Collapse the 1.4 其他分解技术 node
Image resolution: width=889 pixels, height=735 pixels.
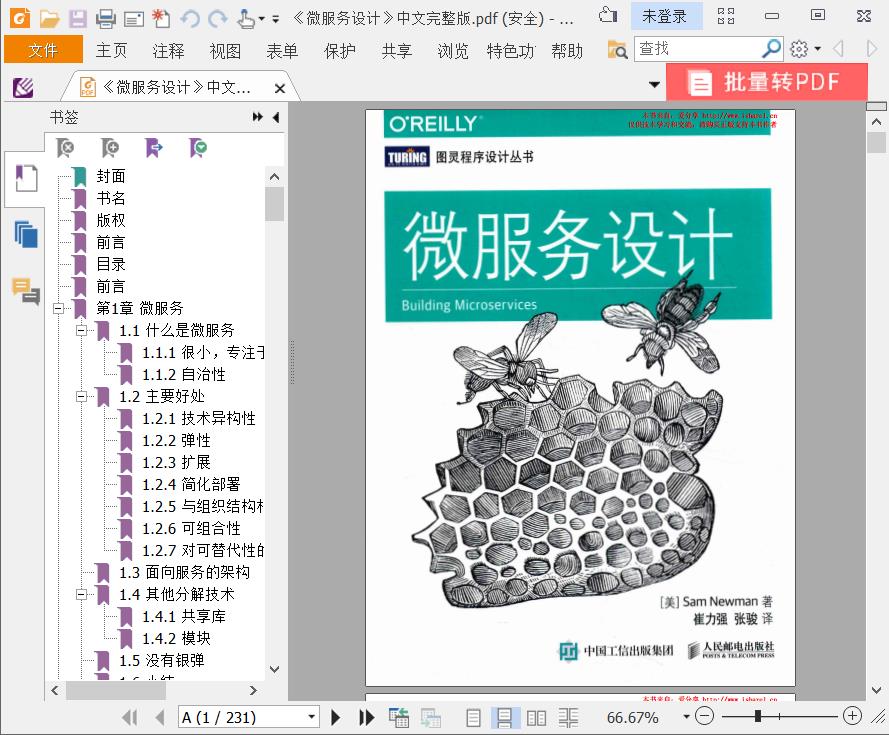click(x=82, y=595)
